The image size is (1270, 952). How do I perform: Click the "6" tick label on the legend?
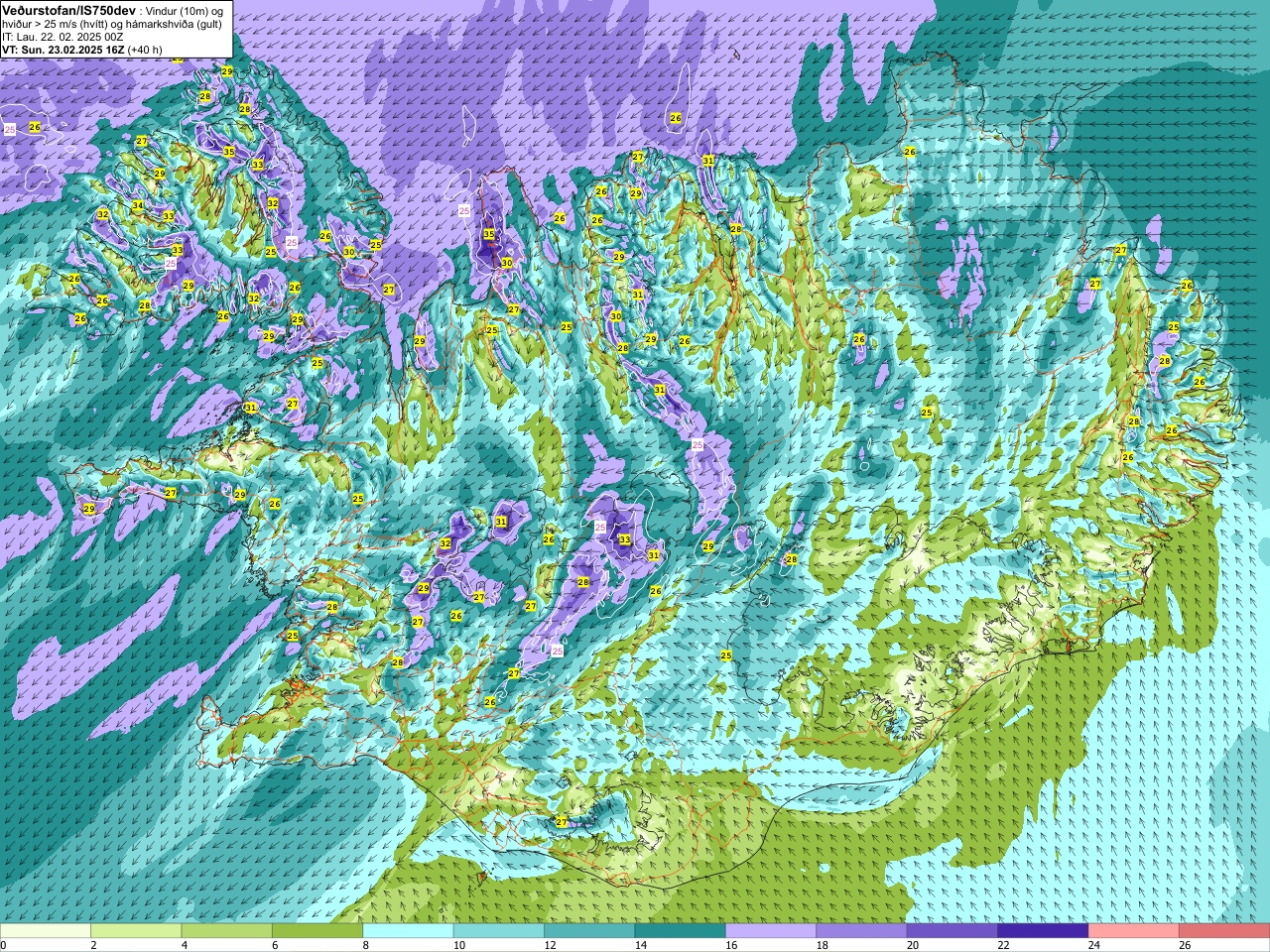(x=275, y=945)
